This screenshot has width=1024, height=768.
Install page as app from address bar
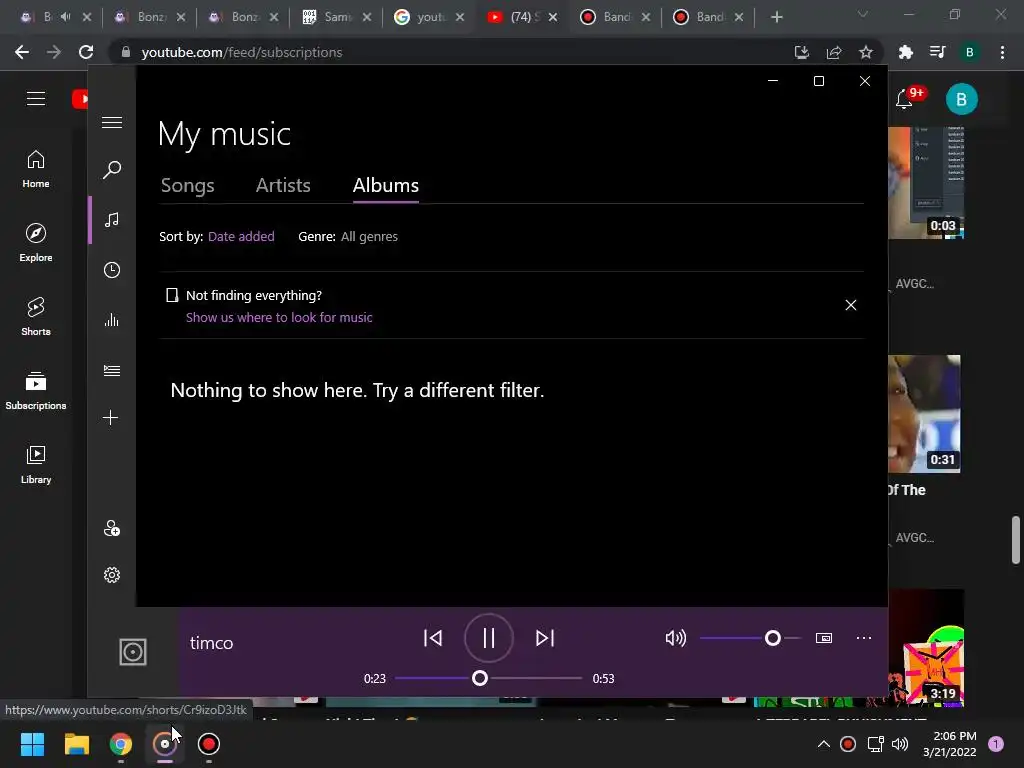[x=801, y=52]
